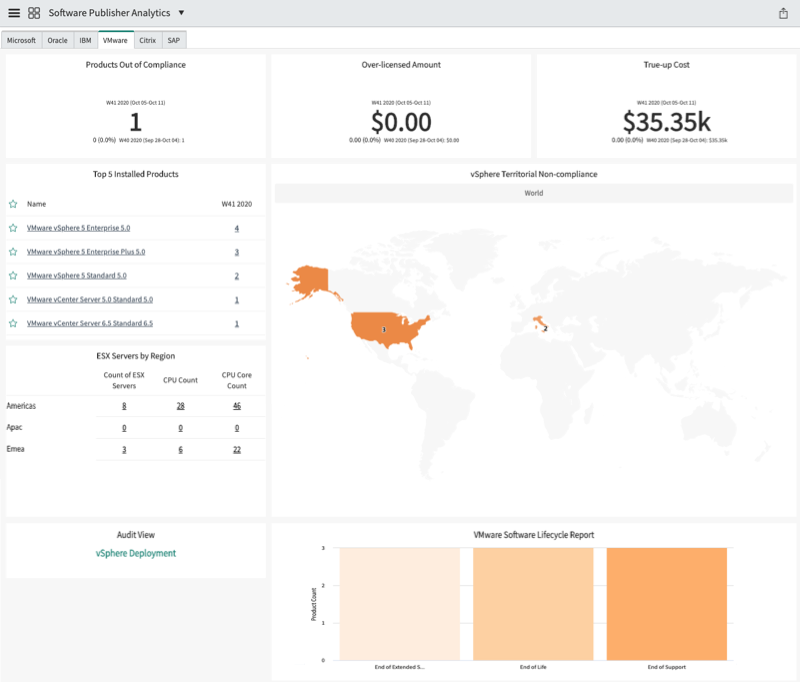The image size is (800, 682).
Task: Switch to the Microsoft tab
Action: tap(21, 40)
